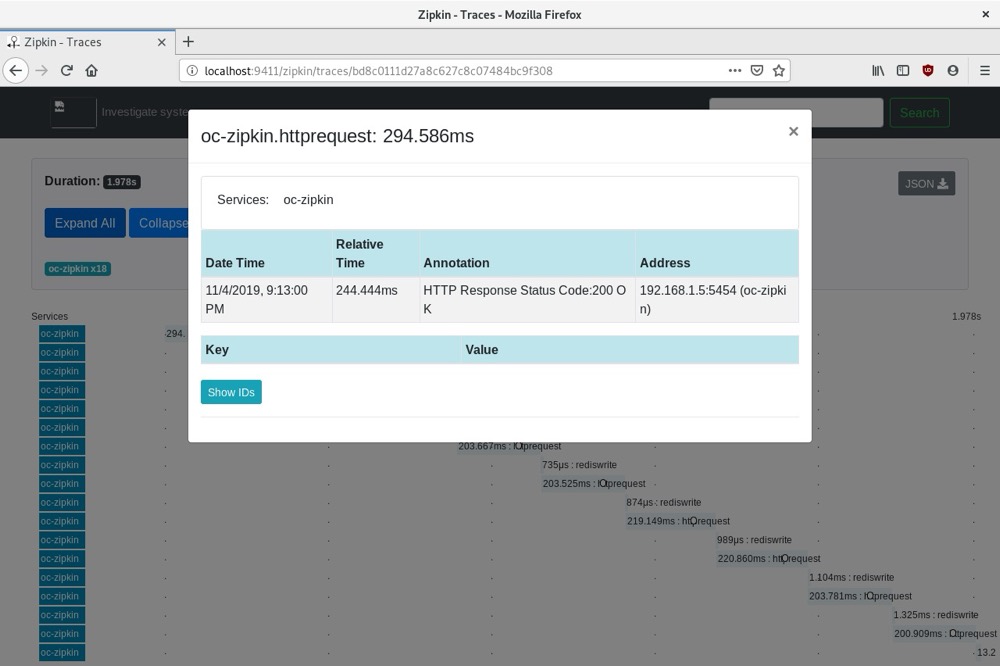Click the modal title oc-zipkin.httprequest: 294.586ms
The image size is (1000, 666).
[x=337, y=136]
